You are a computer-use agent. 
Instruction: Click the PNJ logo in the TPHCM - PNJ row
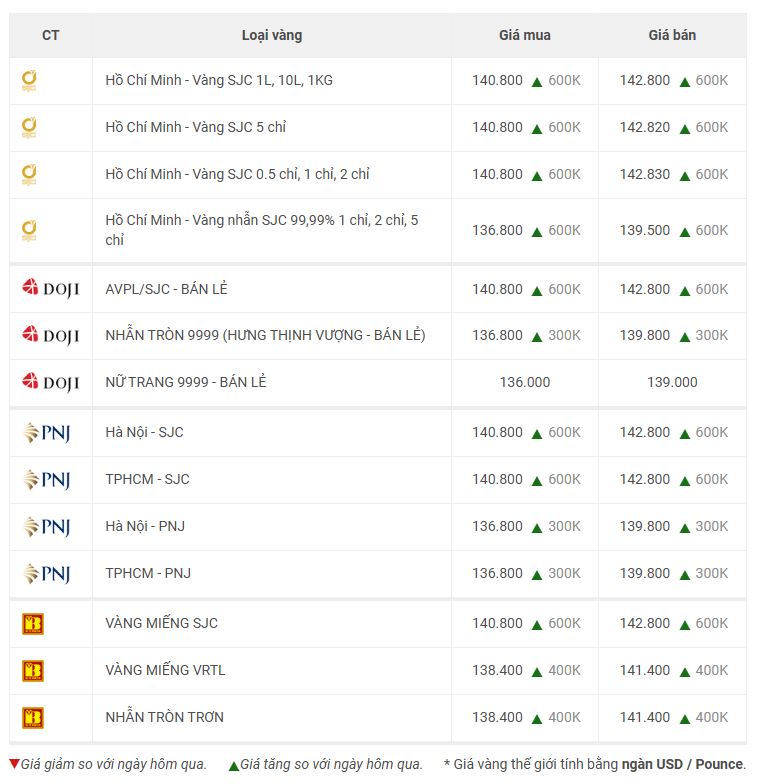click(x=47, y=574)
